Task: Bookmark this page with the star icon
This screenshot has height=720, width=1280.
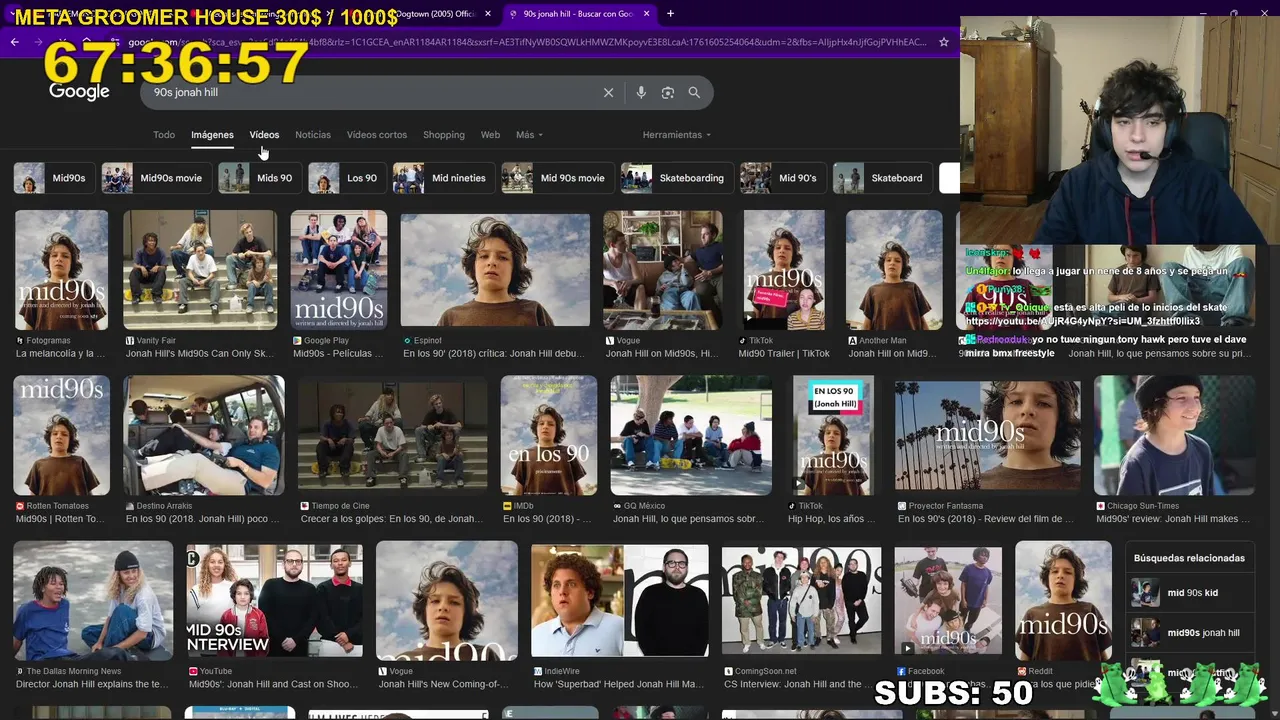Action: (x=943, y=42)
